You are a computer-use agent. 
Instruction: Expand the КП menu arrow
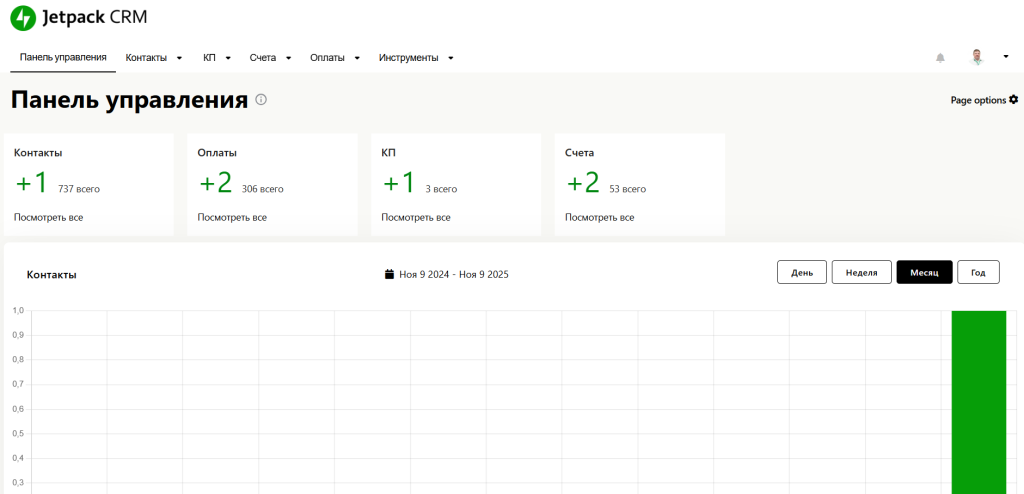tap(229, 58)
